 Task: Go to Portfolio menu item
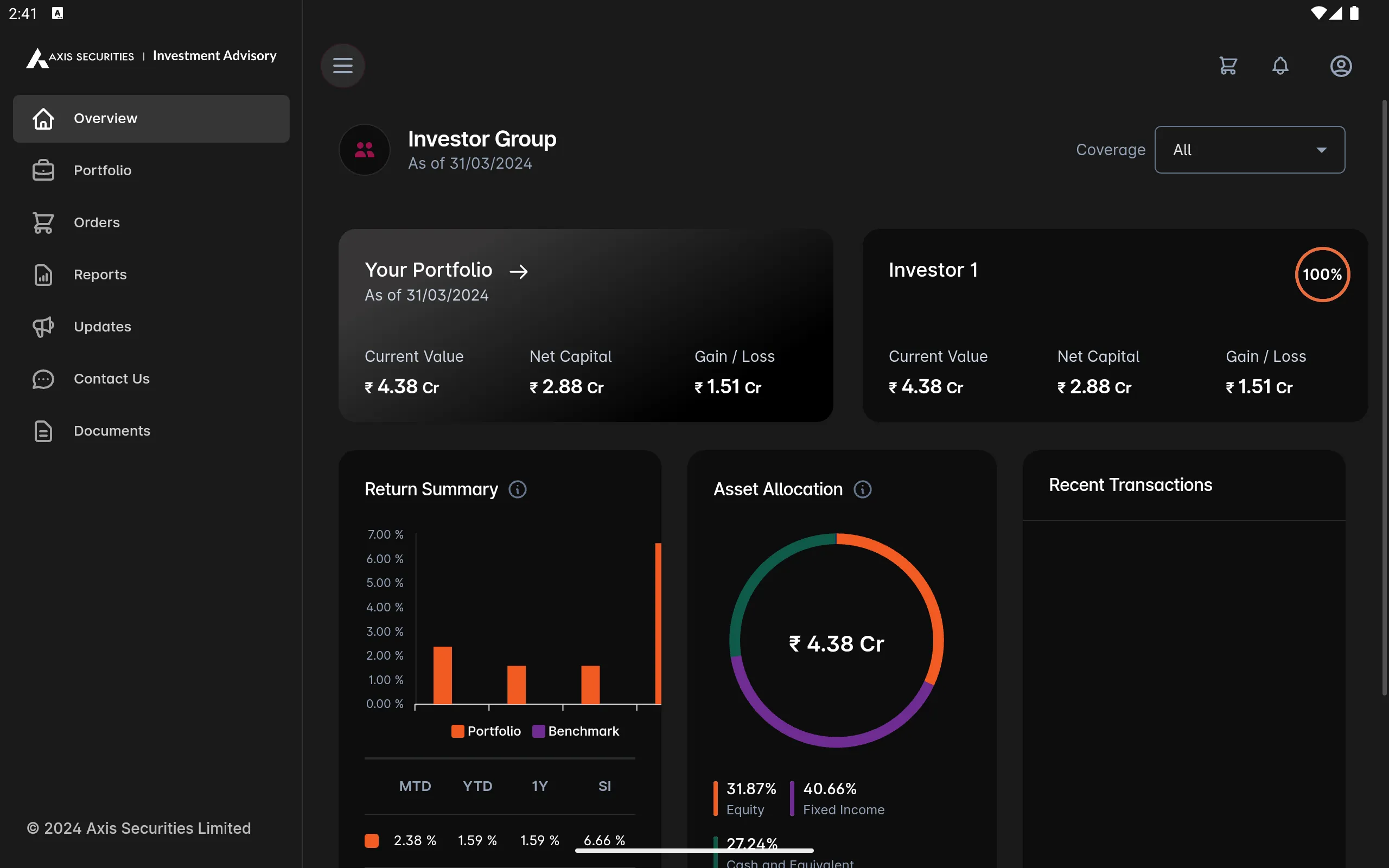point(151,170)
